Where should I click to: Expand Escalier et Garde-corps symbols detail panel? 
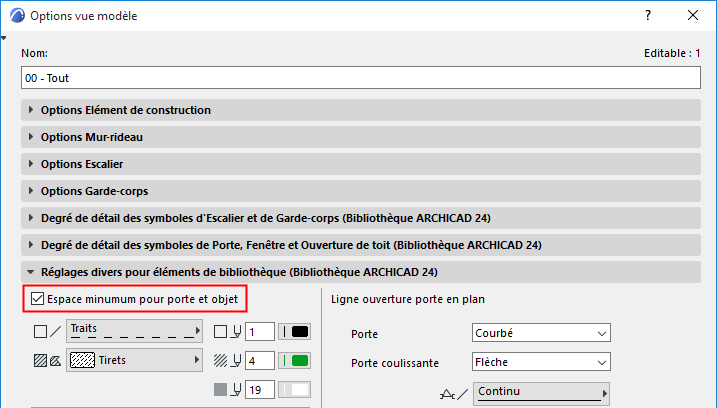(x=361, y=218)
